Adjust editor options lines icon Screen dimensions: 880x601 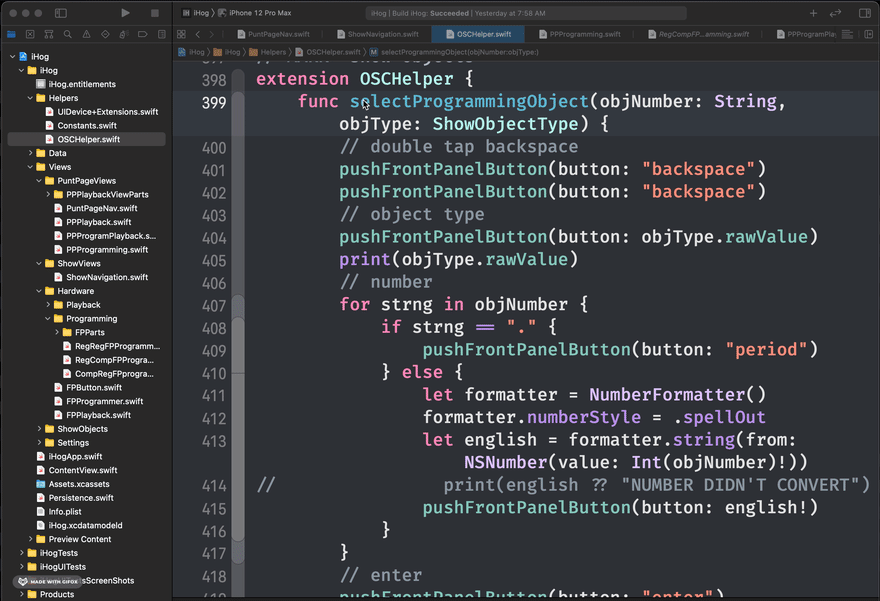(847, 34)
